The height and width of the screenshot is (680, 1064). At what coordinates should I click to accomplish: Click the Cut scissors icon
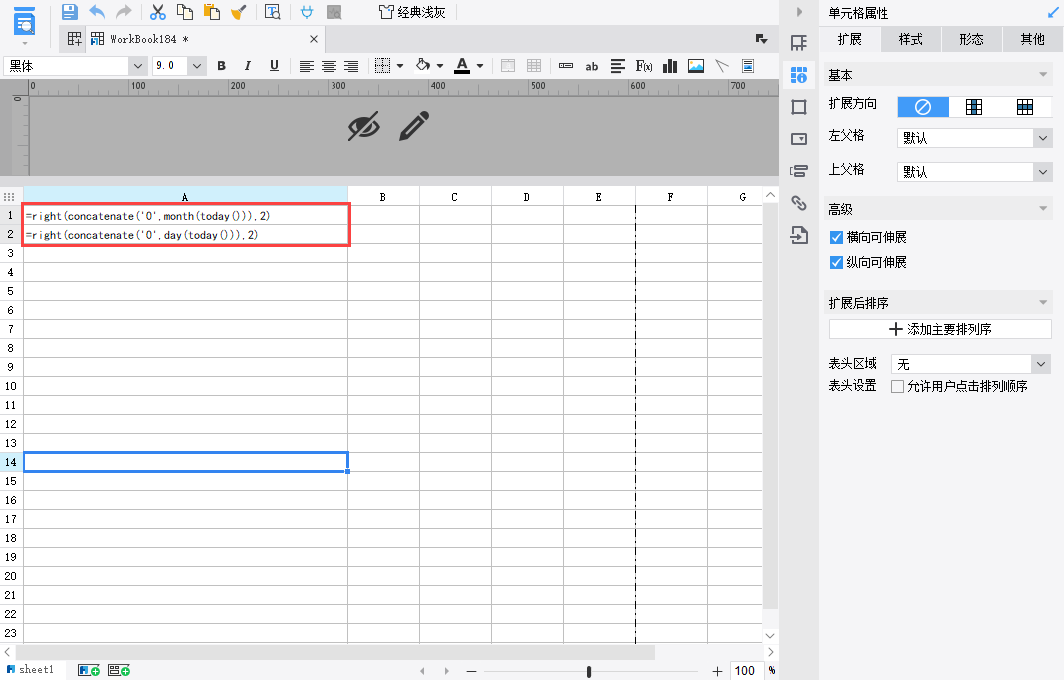coord(157,12)
